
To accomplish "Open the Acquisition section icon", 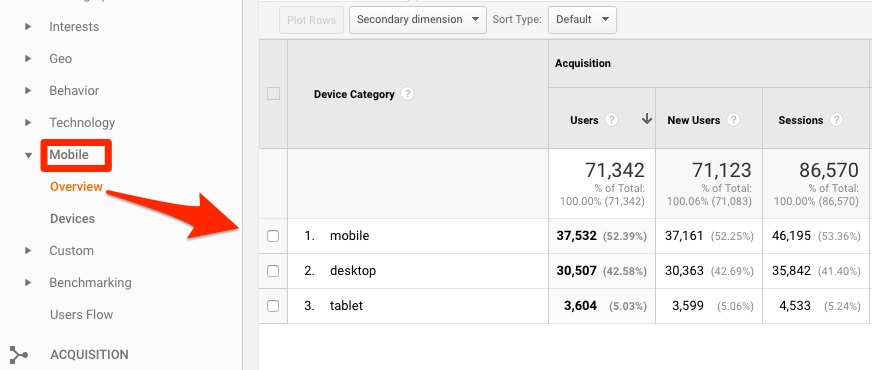I will [x=18, y=355].
